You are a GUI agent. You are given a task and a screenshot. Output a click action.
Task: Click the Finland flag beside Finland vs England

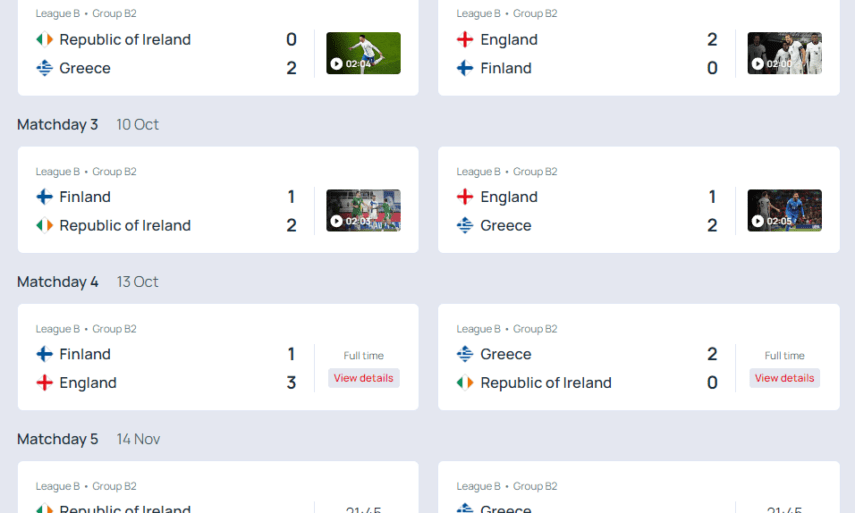click(44, 354)
